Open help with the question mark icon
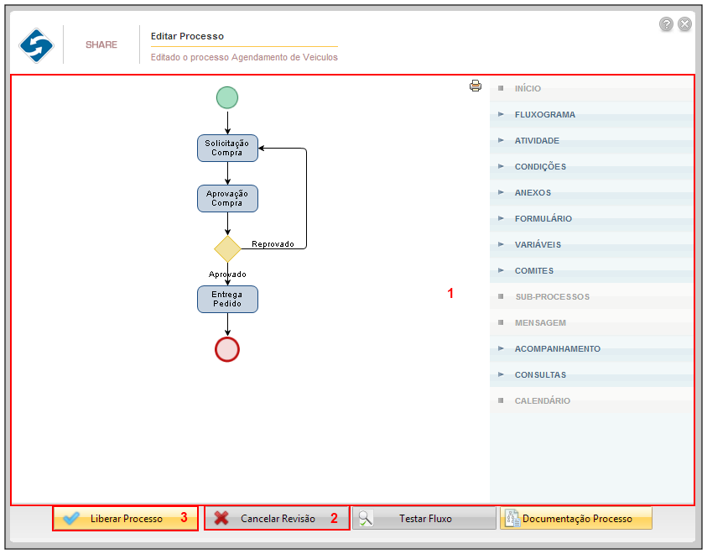Screen dimensions: 707x554 click(x=666, y=24)
